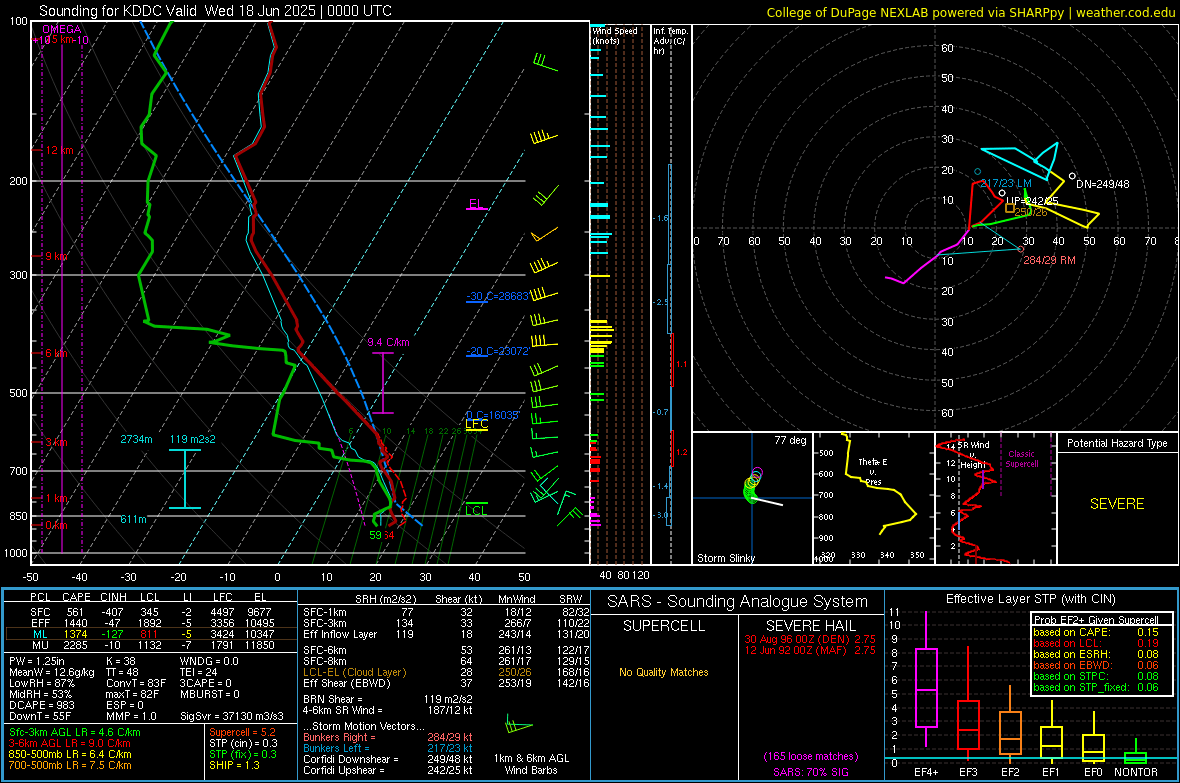Click the 611m effective layer base label
The width and height of the screenshot is (1180, 783).
click(x=133, y=519)
